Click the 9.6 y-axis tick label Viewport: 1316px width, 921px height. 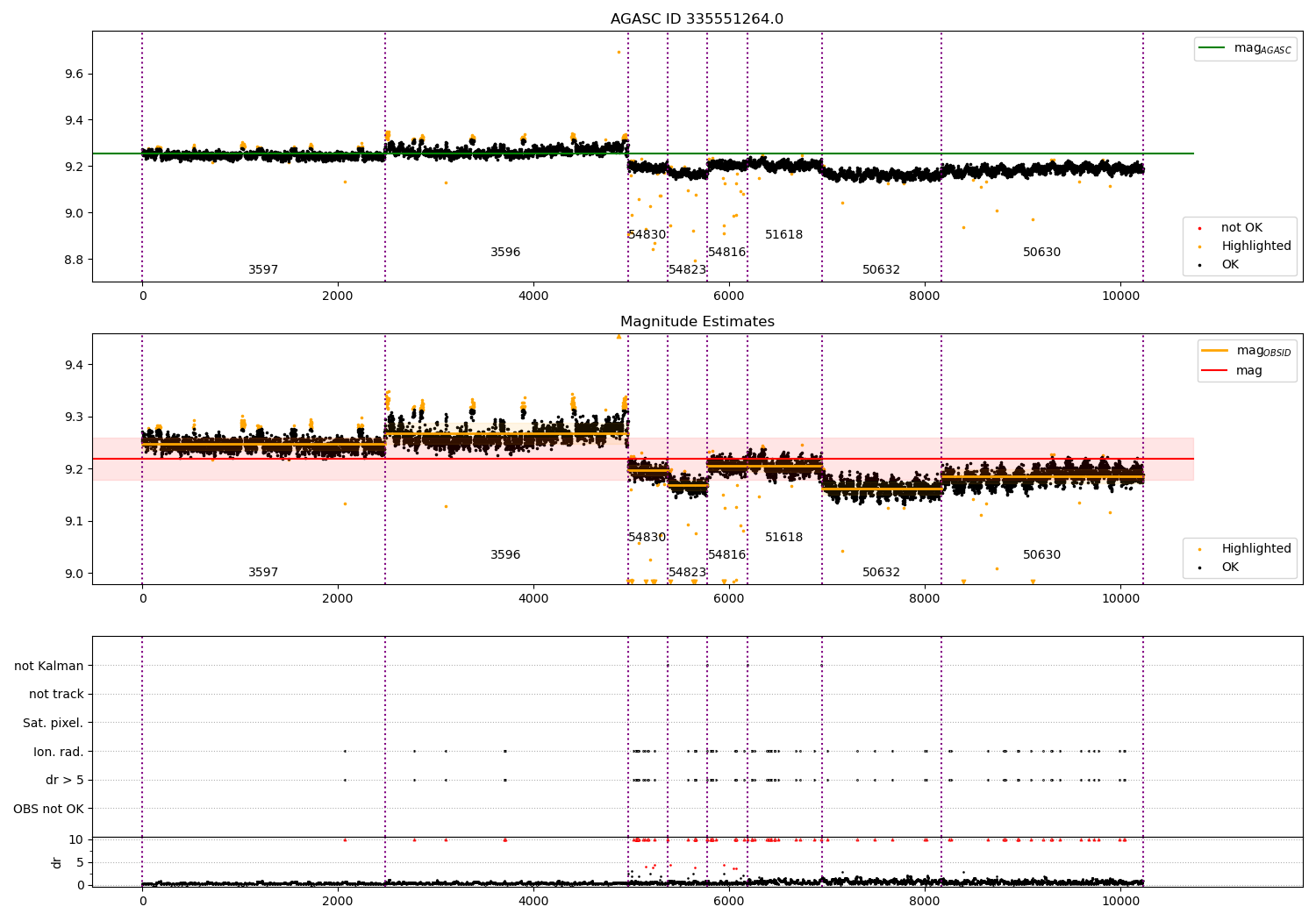click(x=75, y=74)
